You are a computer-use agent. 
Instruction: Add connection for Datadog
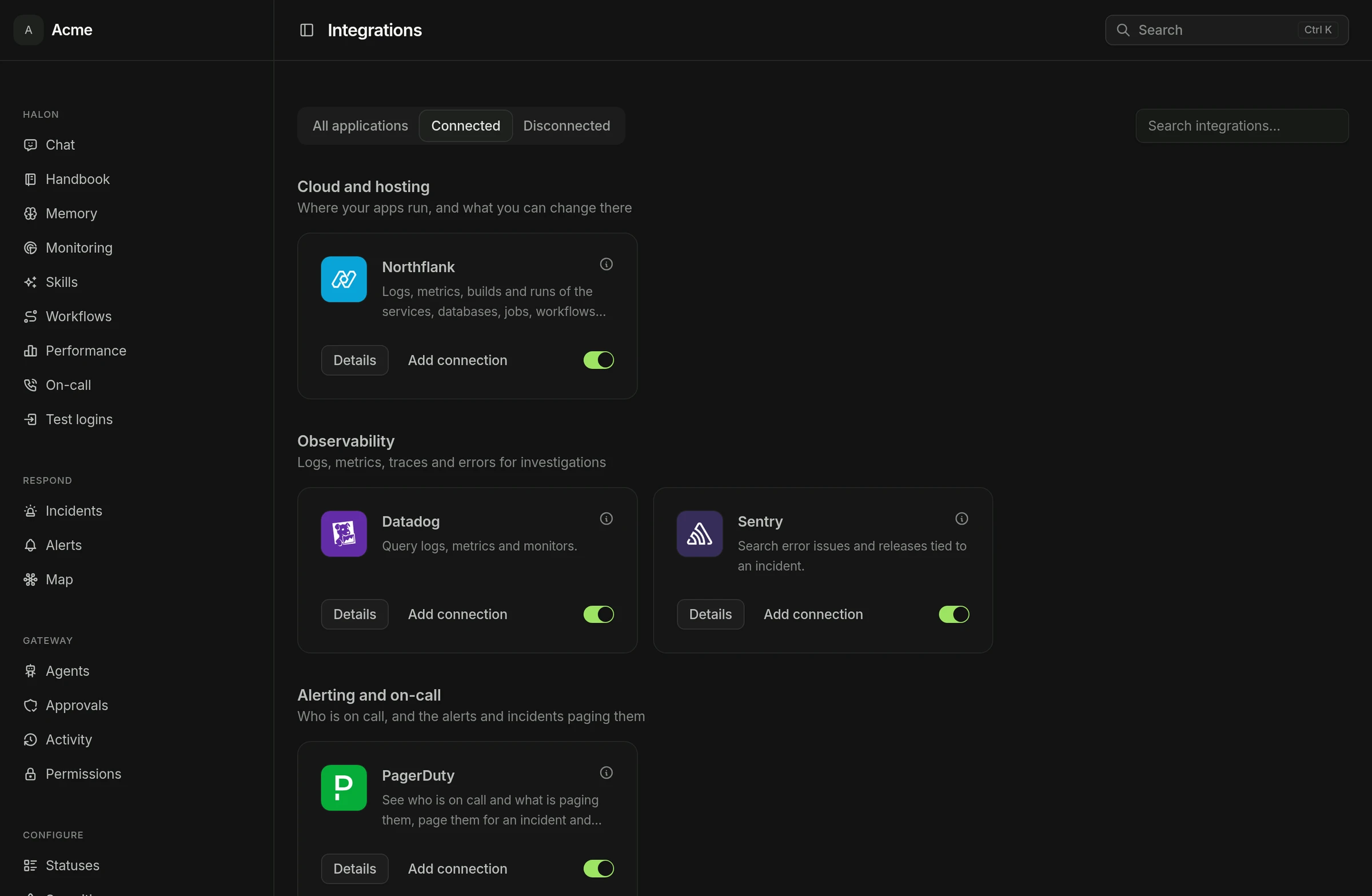[x=458, y=615]
